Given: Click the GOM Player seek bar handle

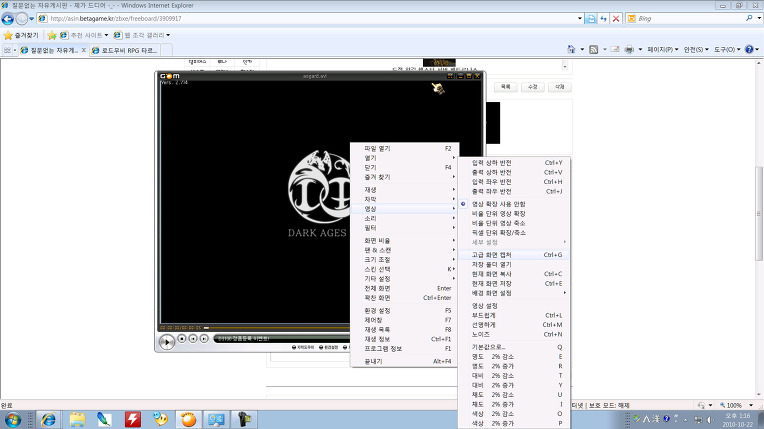Looking at the screenshot, I should (x=206, y=328).
